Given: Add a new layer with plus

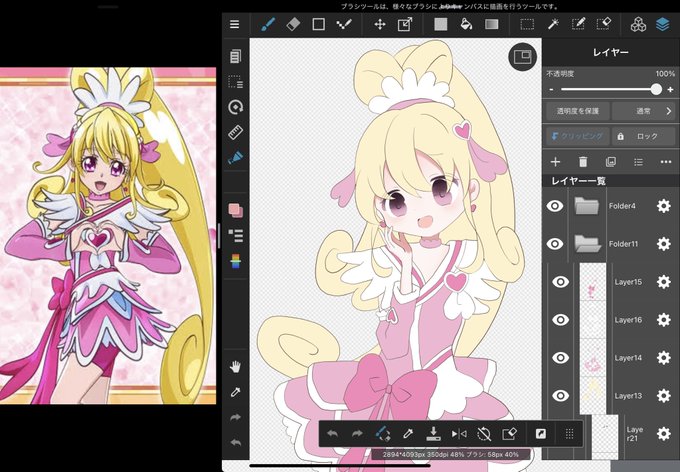Looking at the screenshot, I should pyautogui.click(x=555, y=162).
